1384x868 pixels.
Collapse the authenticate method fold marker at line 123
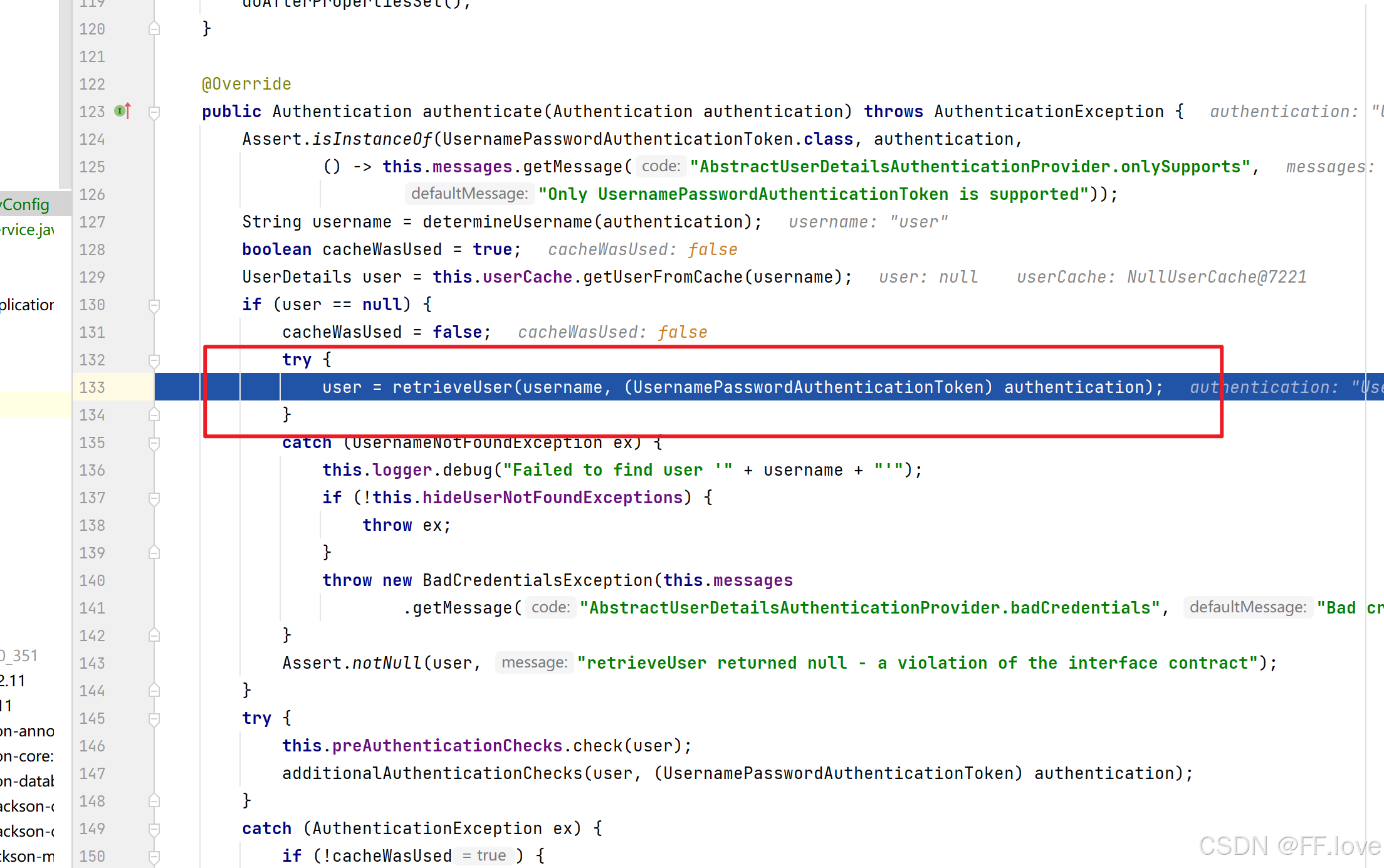click(154, 112)
